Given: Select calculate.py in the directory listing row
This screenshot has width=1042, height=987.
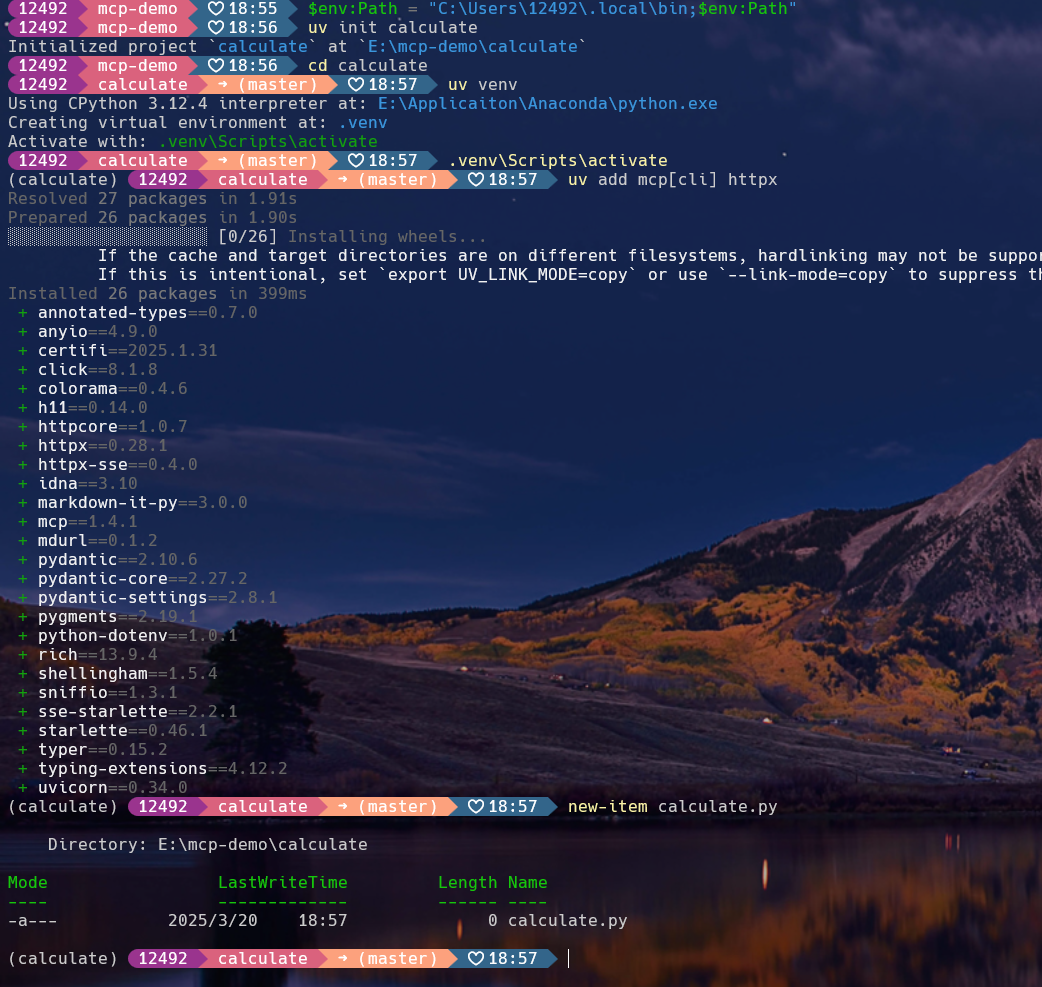Looking at the screenshot, I should [x=567, y=920].
